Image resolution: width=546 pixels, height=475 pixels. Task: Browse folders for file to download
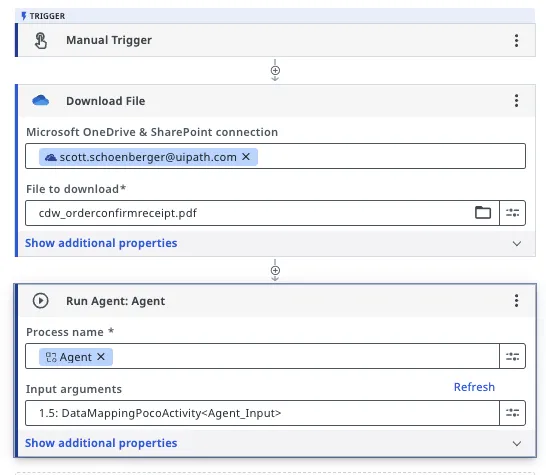(483, 212)
